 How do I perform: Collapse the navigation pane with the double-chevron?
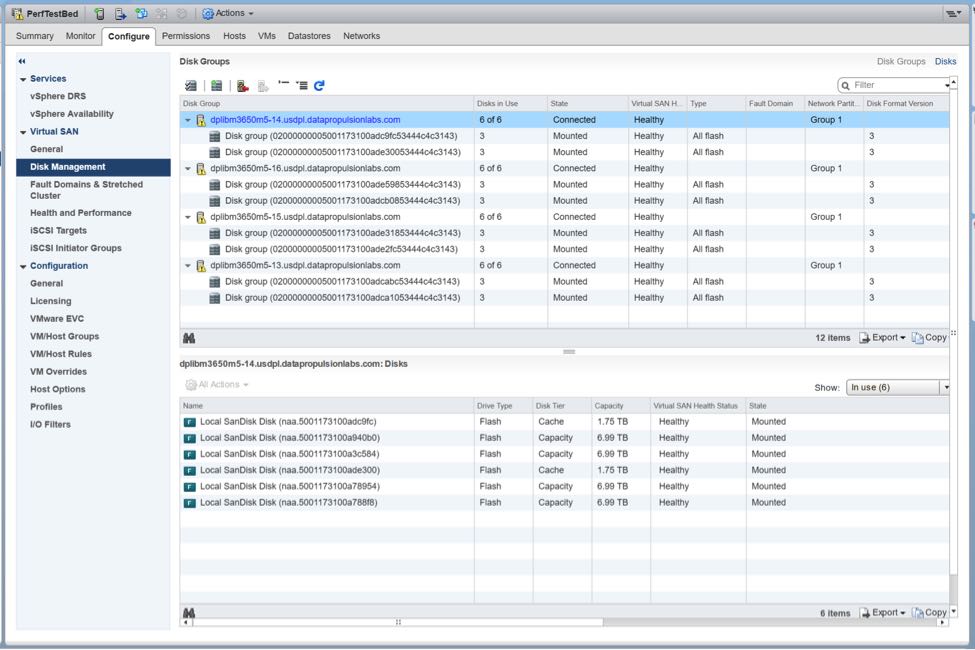[x=22, y=60]
